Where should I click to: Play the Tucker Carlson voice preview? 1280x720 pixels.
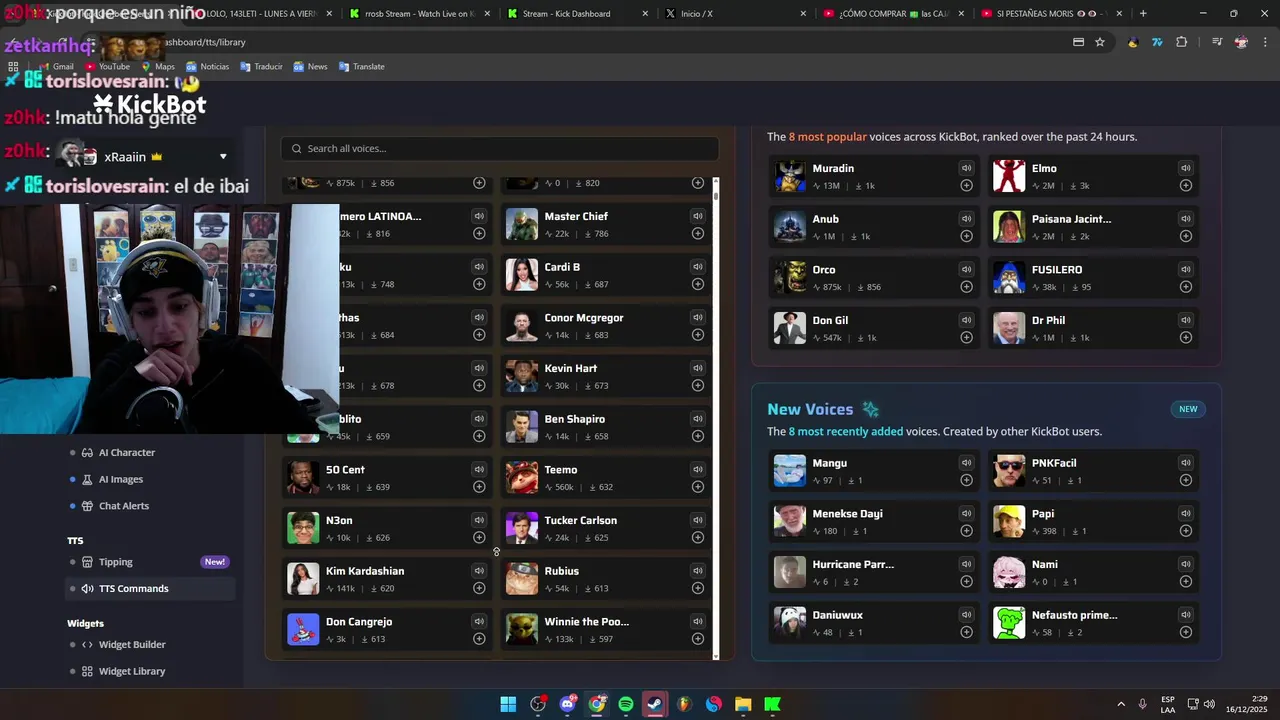point(697,520)
